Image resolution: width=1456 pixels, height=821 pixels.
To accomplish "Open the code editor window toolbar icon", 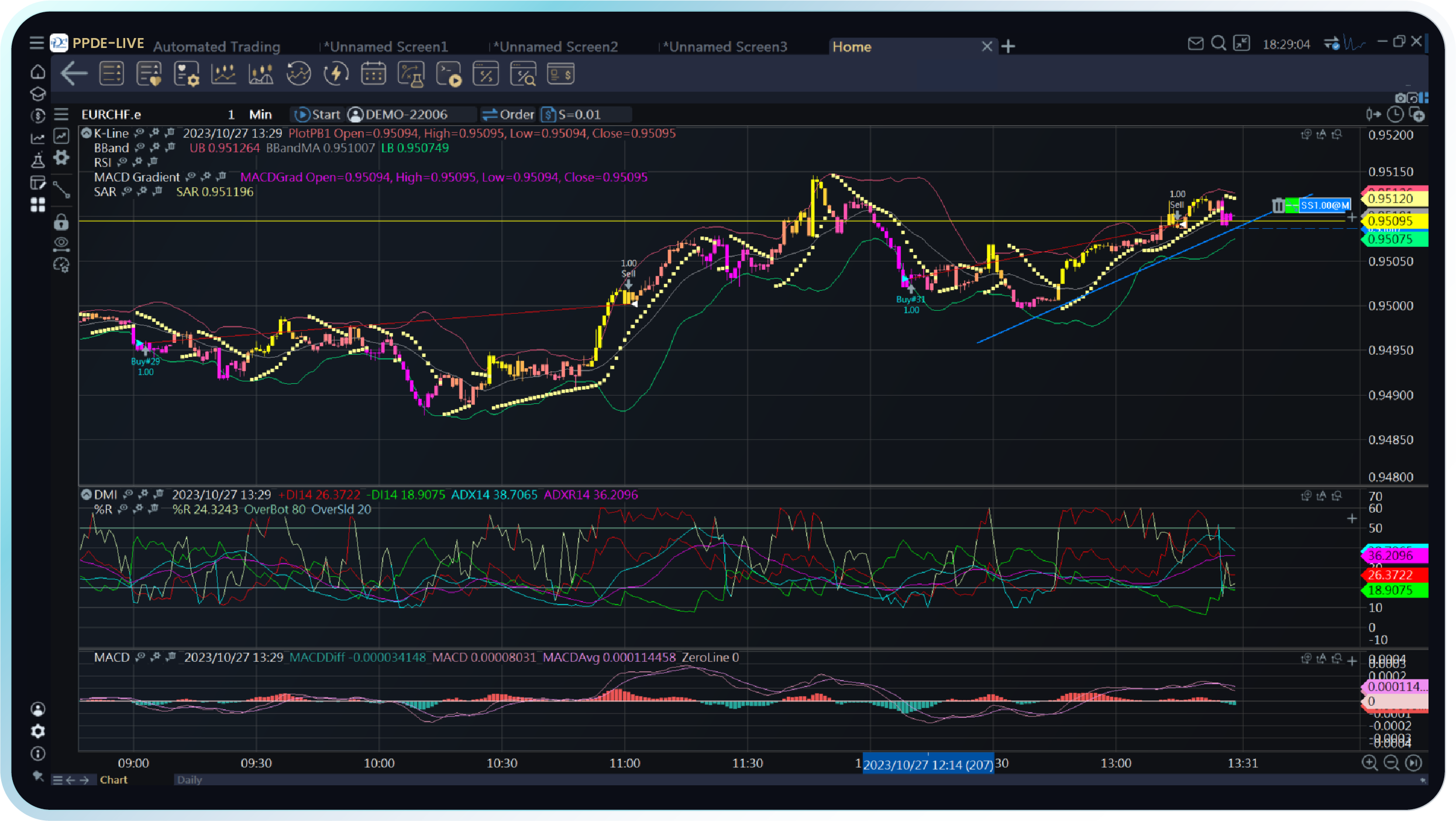I will coord(486,74).
